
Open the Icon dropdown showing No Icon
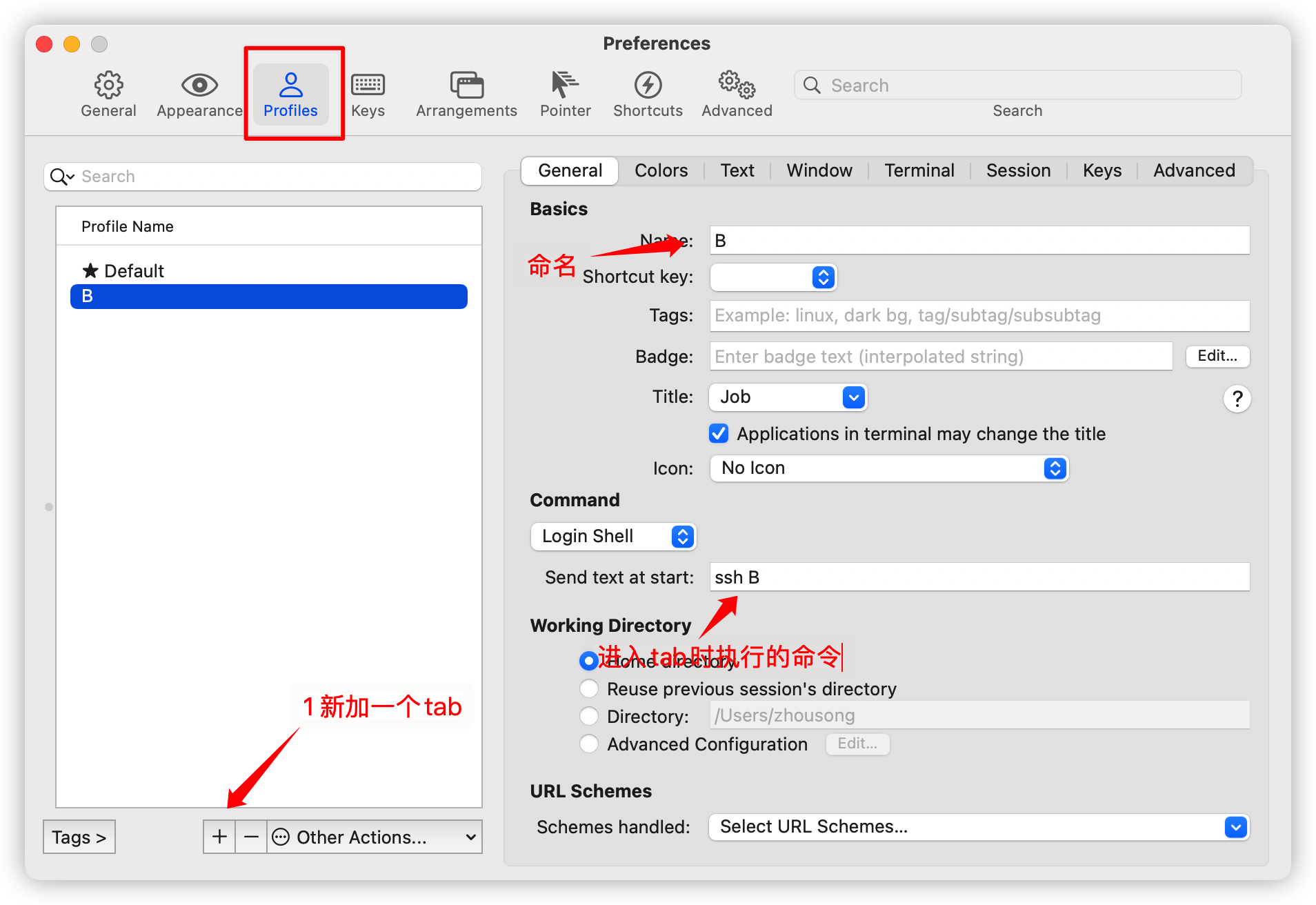pos(889,468)
